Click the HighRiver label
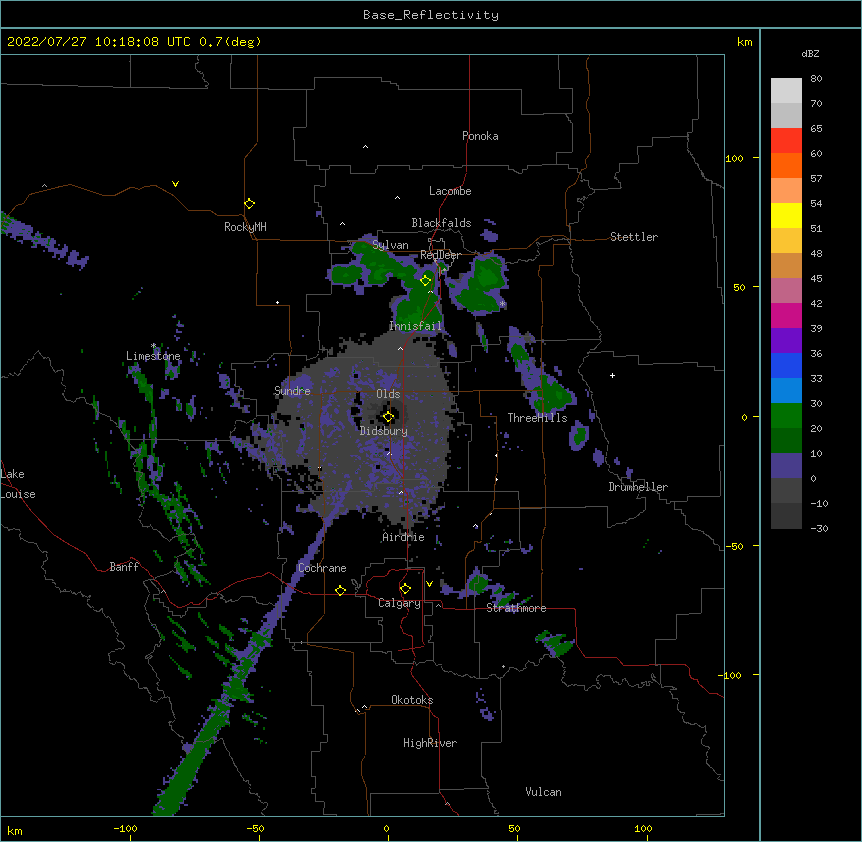 coord(430,743)
